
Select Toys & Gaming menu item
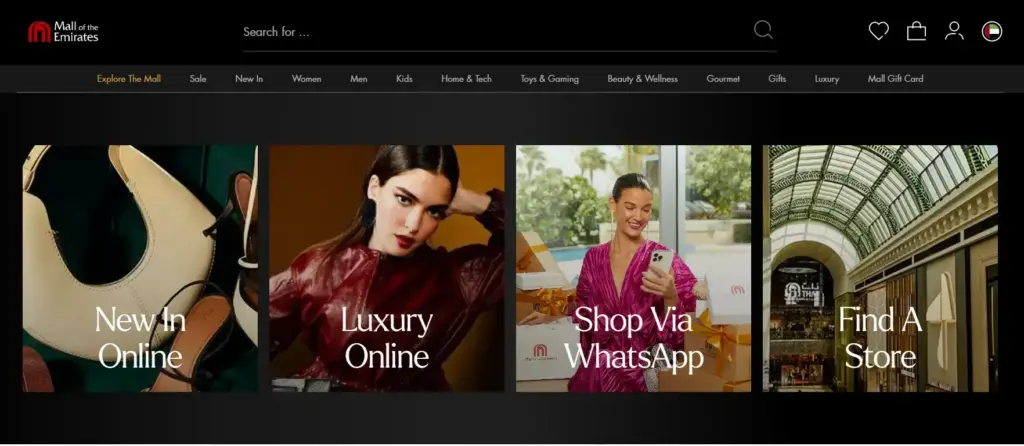(x=549, y=79)
